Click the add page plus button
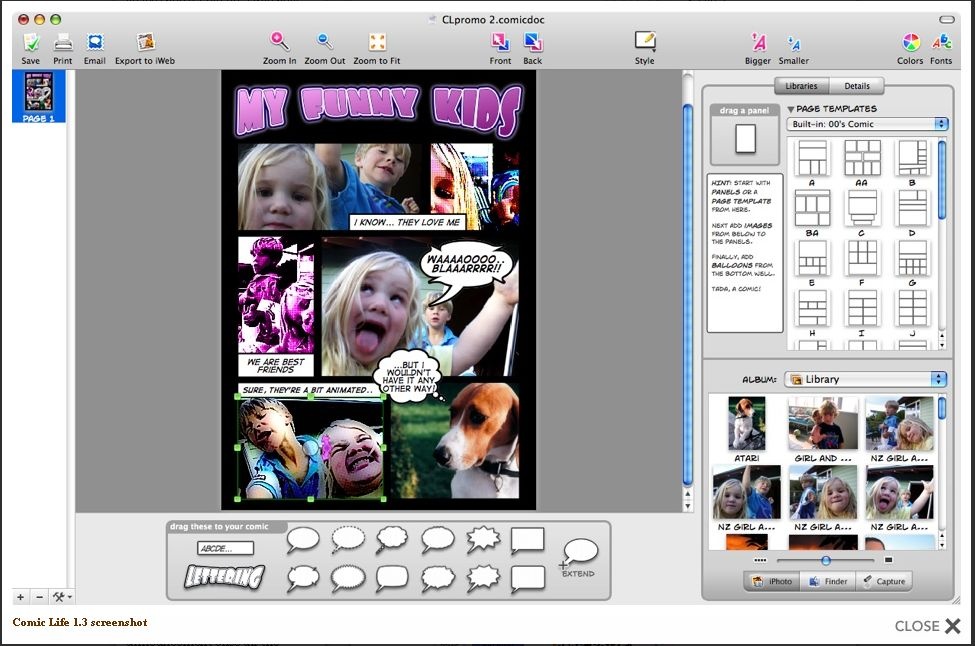The height and width of the screenshot is (646, 975). pyautogui.click(x=20, y=597)
